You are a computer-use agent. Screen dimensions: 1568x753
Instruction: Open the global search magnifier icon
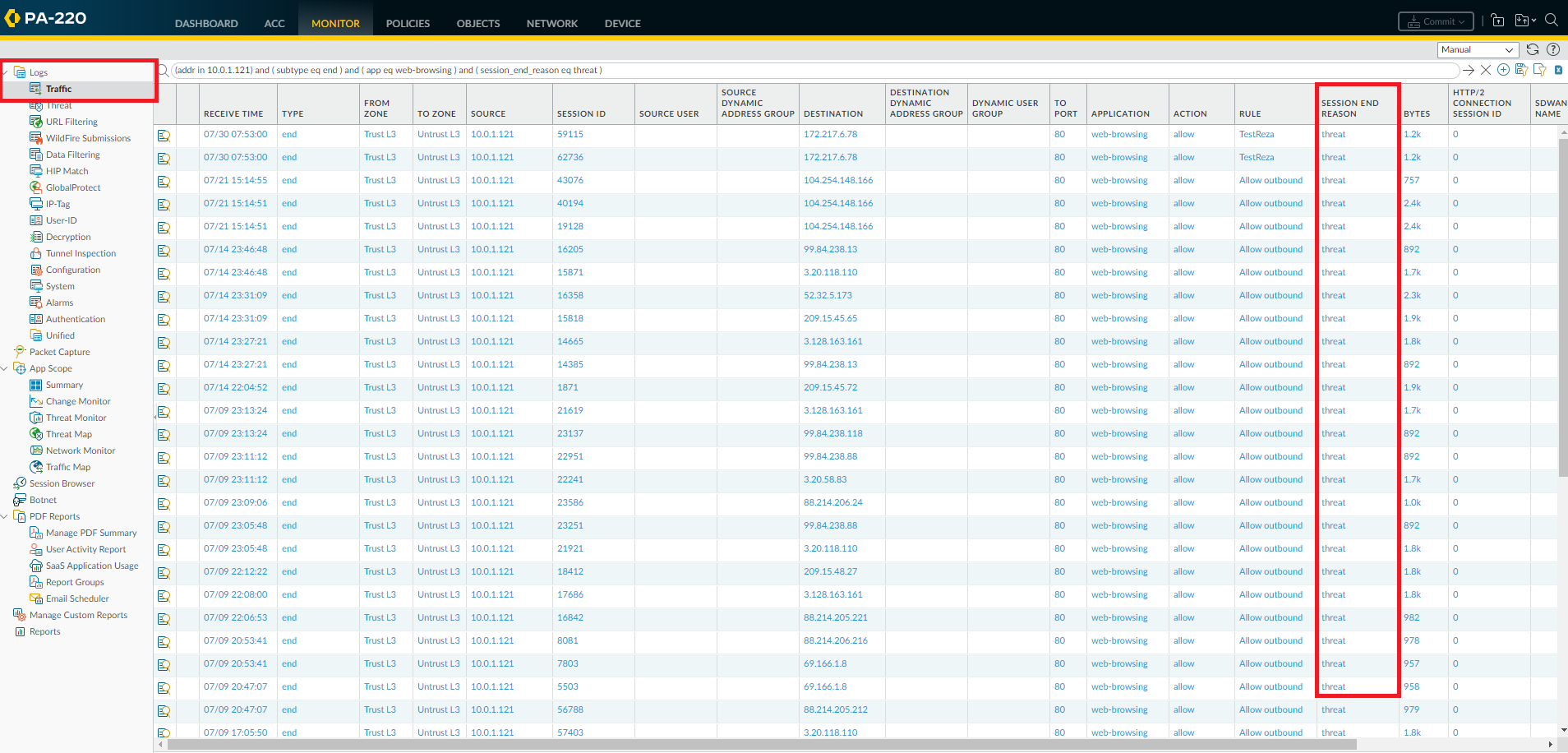[x=1552, y=20]
